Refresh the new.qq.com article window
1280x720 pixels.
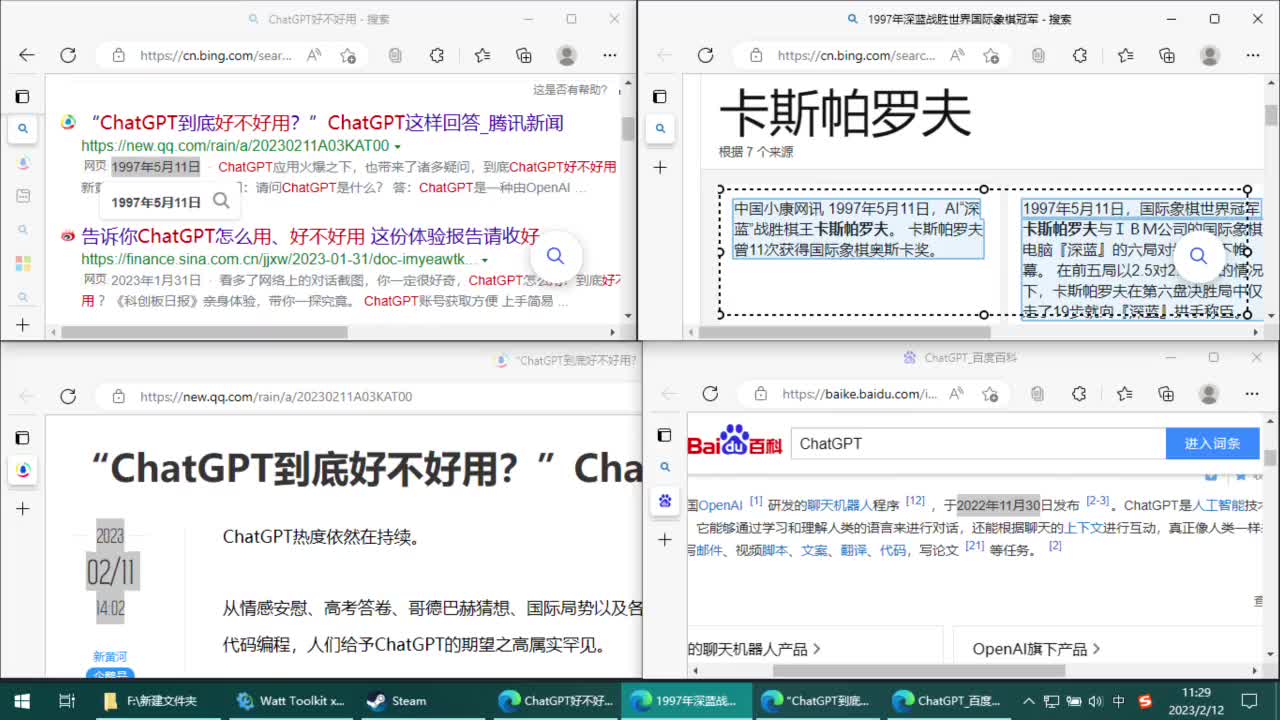(x=68, y=396)
